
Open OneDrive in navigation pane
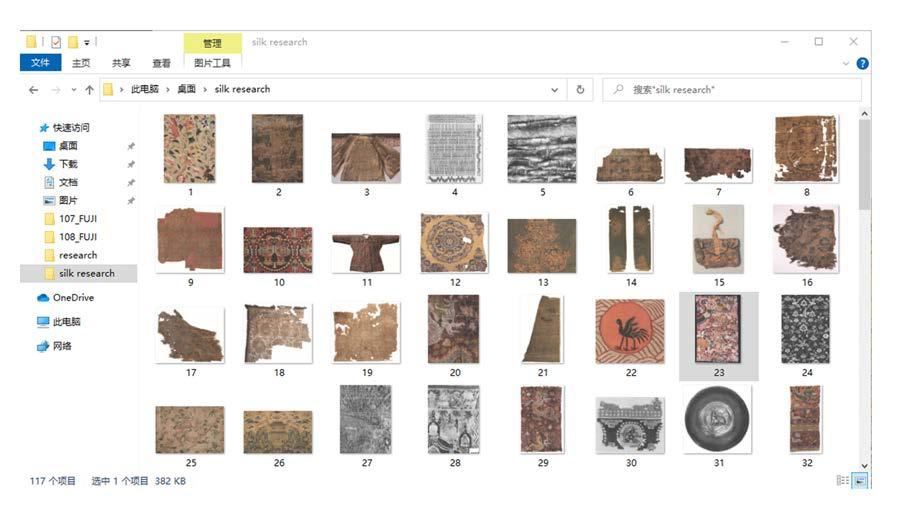(73, 298)
